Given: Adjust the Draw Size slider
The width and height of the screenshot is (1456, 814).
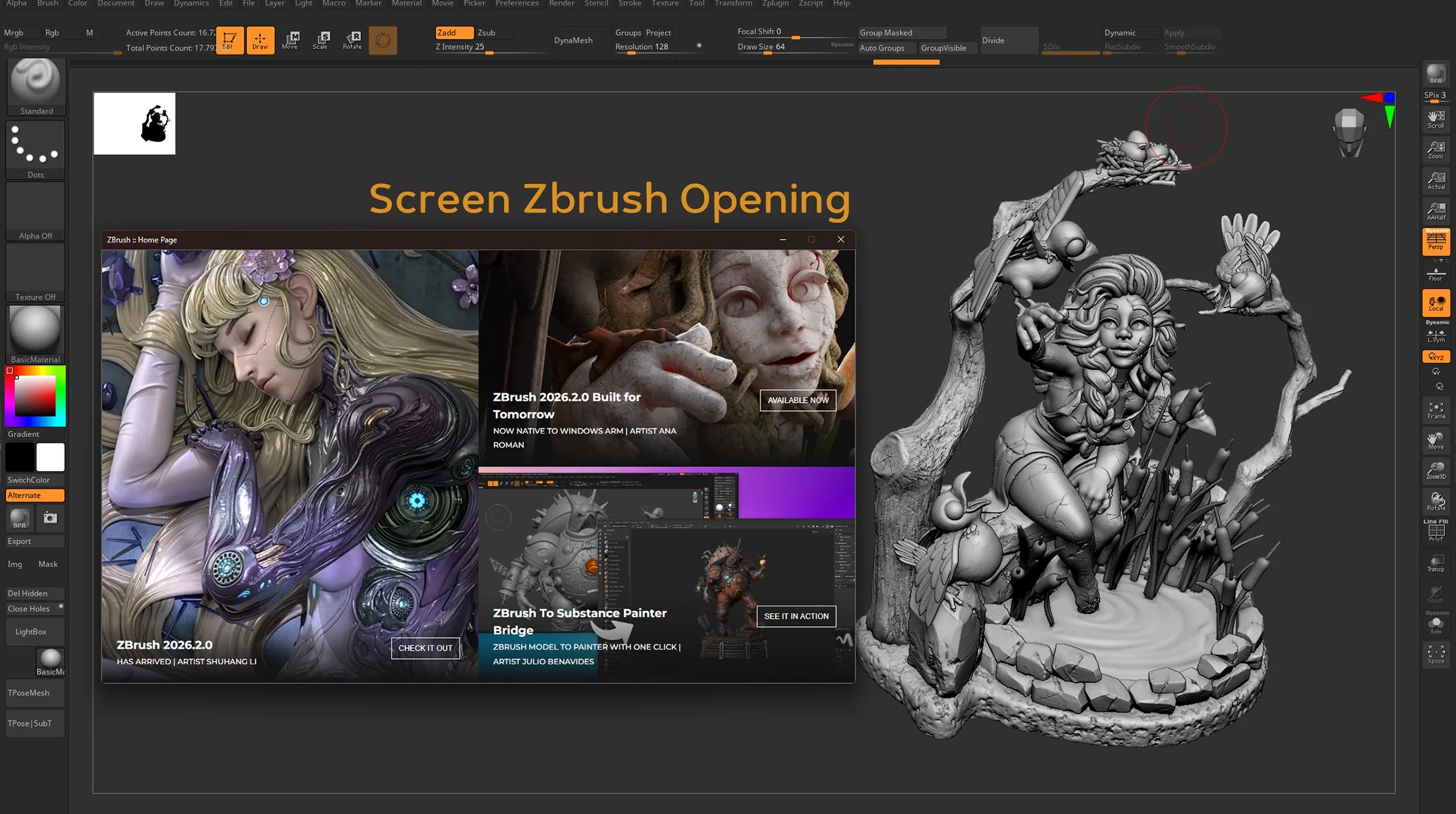Looking at the screenshot, I should (794, 47).
